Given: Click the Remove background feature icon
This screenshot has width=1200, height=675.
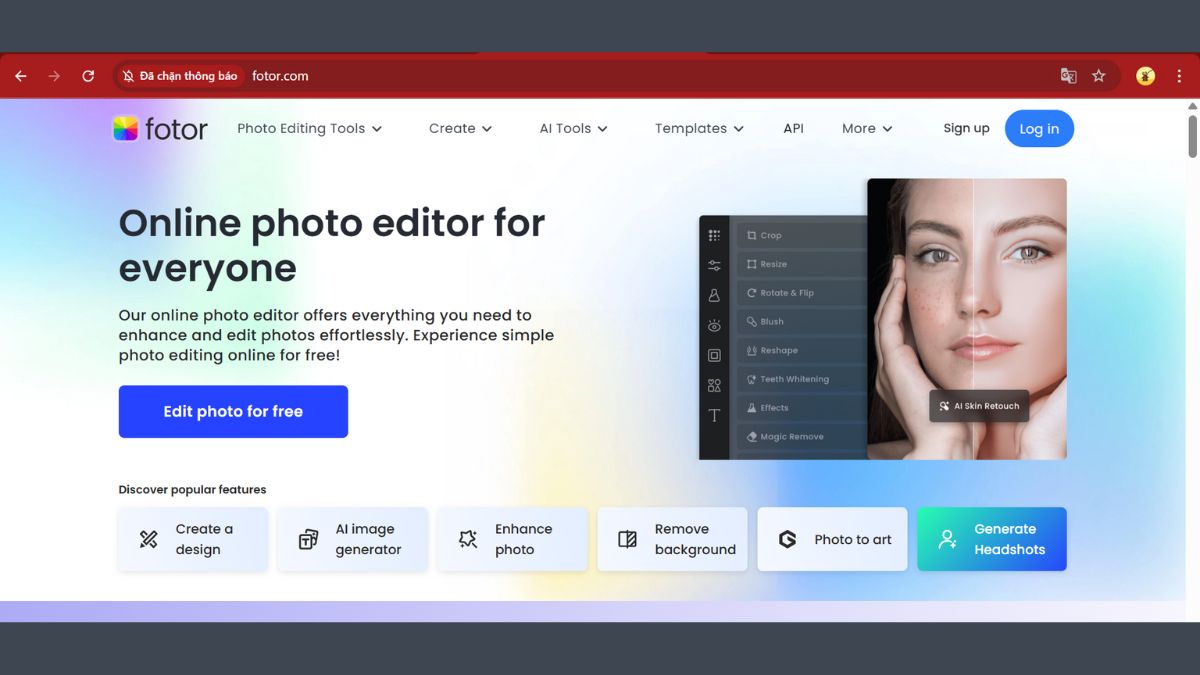Looking at the screenshot, I should 627,539.
